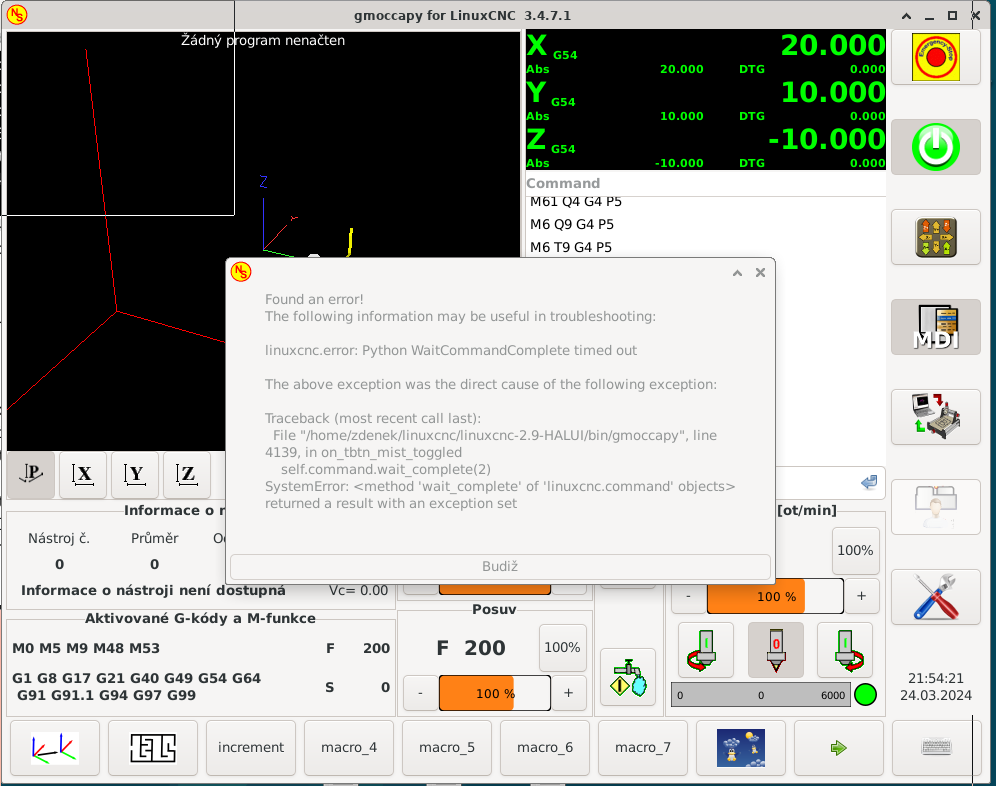
Task: Set Z axis view
Action: 187,474
